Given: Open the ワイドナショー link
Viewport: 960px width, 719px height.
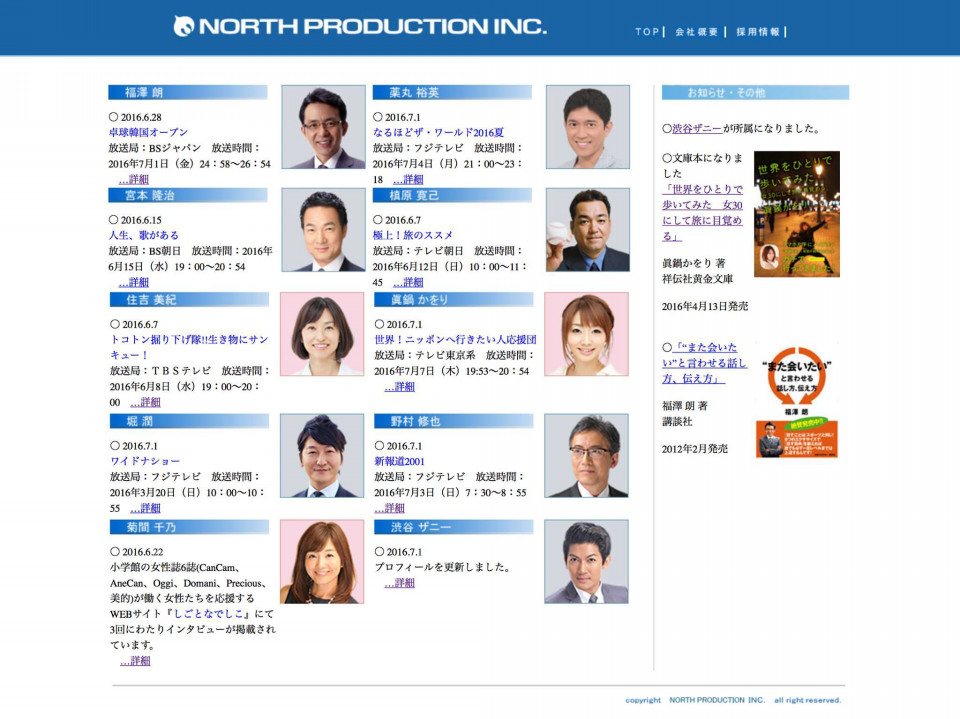Looking at the screenshot, I should (x=145, y=461).
